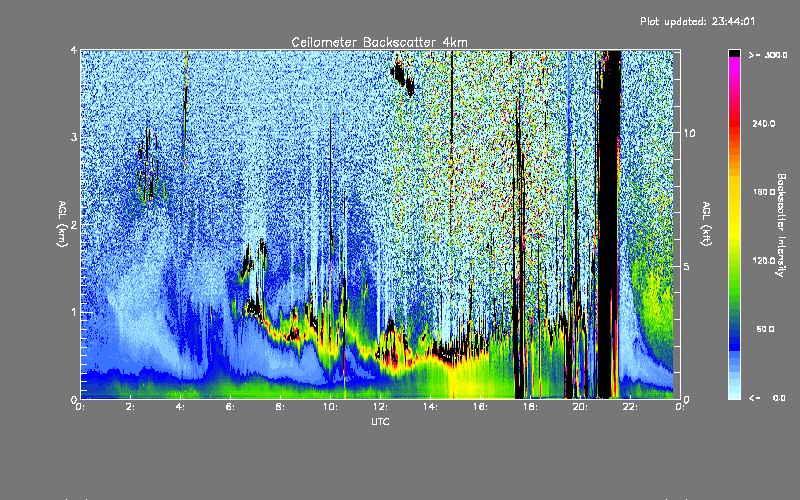This screenshot has width=800, height=500.
Task: Click the "12:" UTC tick label
Action: pyautogui.click(x=380, y=407)
